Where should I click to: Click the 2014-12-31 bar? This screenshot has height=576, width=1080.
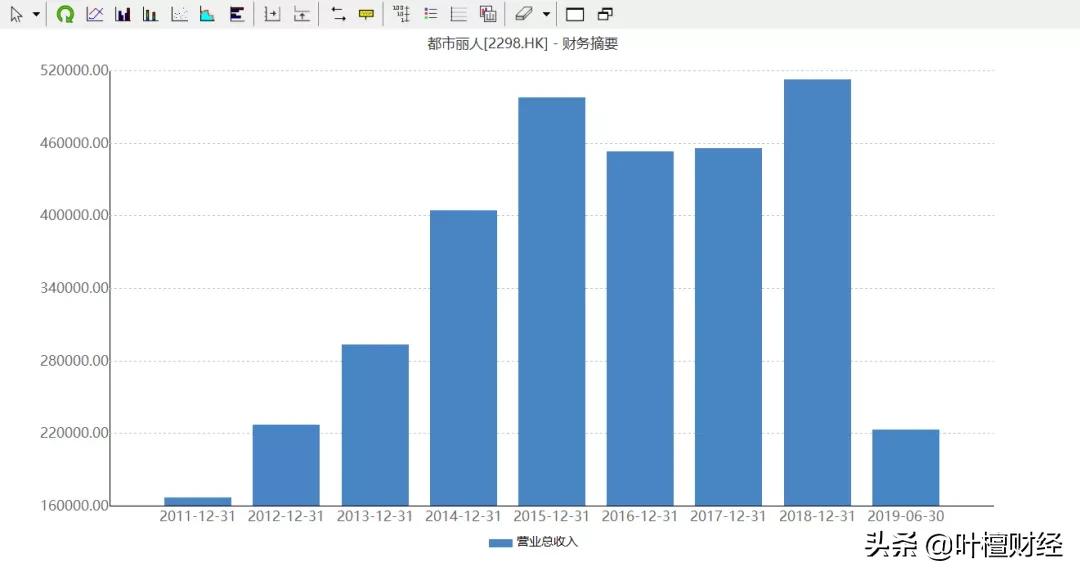pyautogui.click(x=463, y=358)
